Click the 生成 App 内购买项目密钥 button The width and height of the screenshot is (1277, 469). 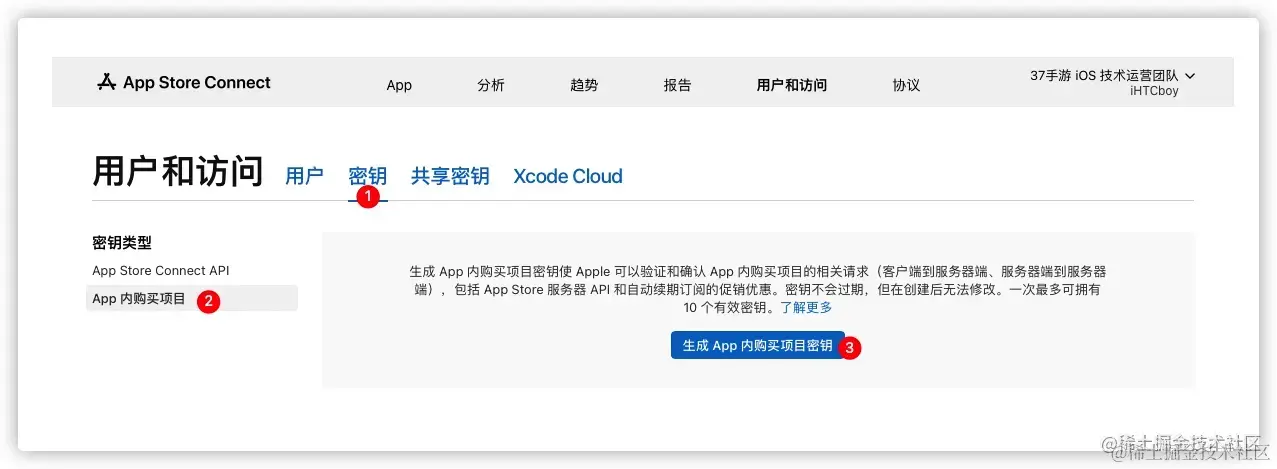(x=758, y=345)
